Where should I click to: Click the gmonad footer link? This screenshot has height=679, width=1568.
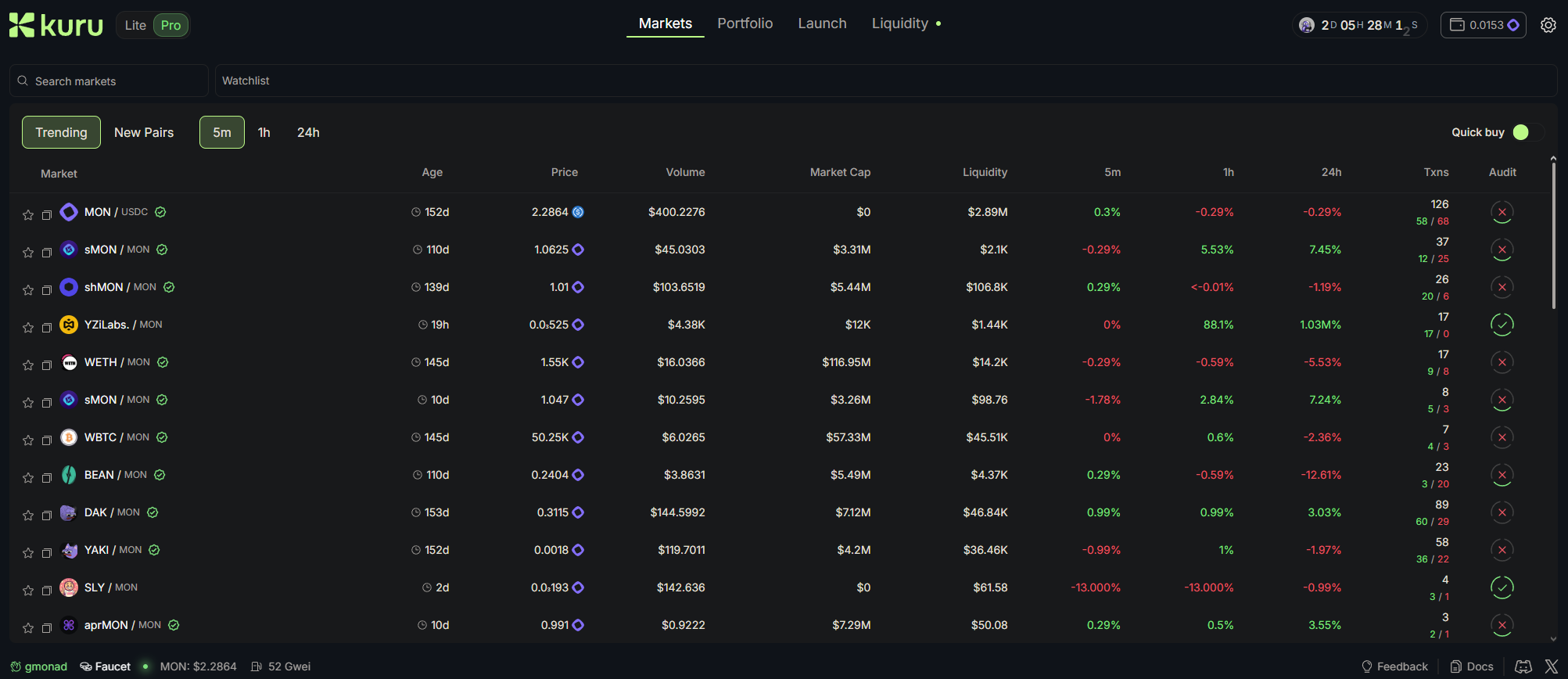click(39, 666)
